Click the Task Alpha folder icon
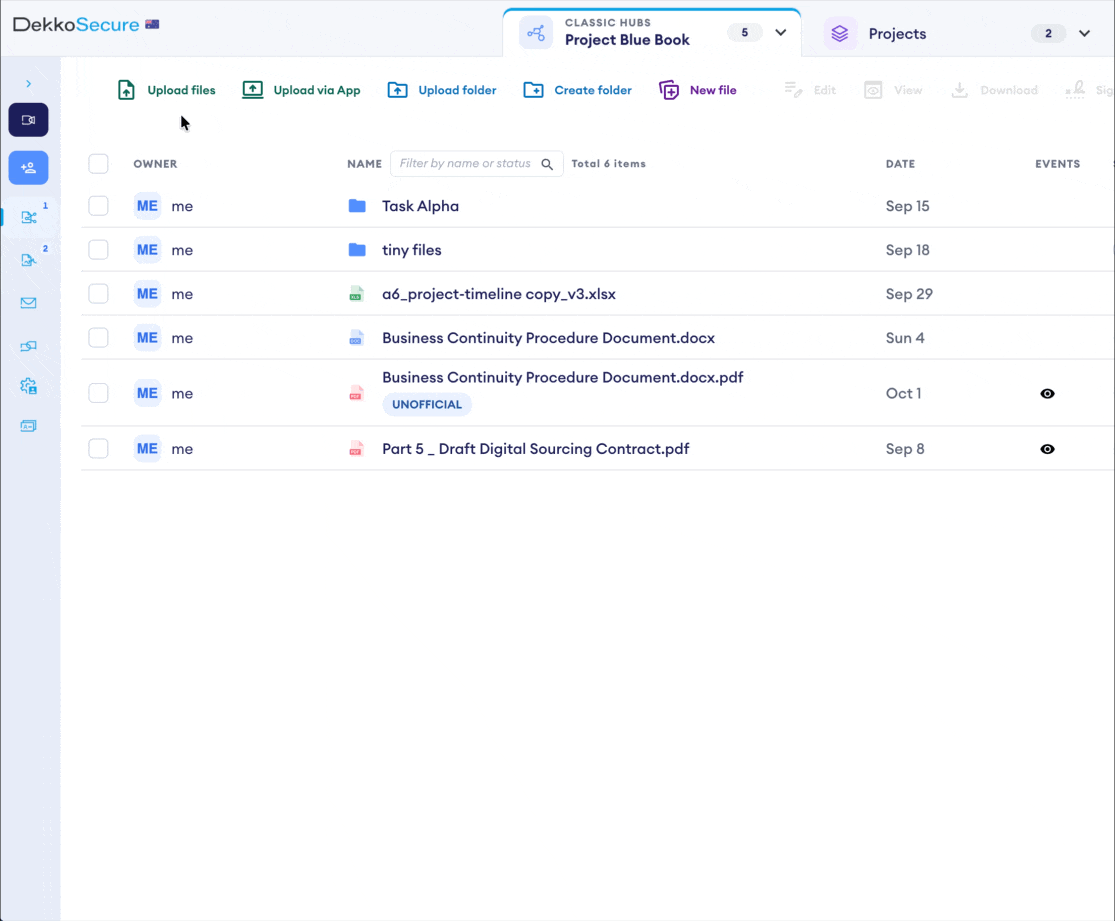 pos(357,206)
